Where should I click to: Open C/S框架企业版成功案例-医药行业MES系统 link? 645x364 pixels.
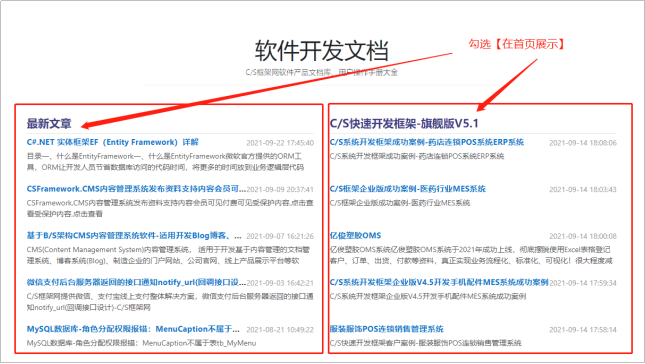click(x=408, y=189)
